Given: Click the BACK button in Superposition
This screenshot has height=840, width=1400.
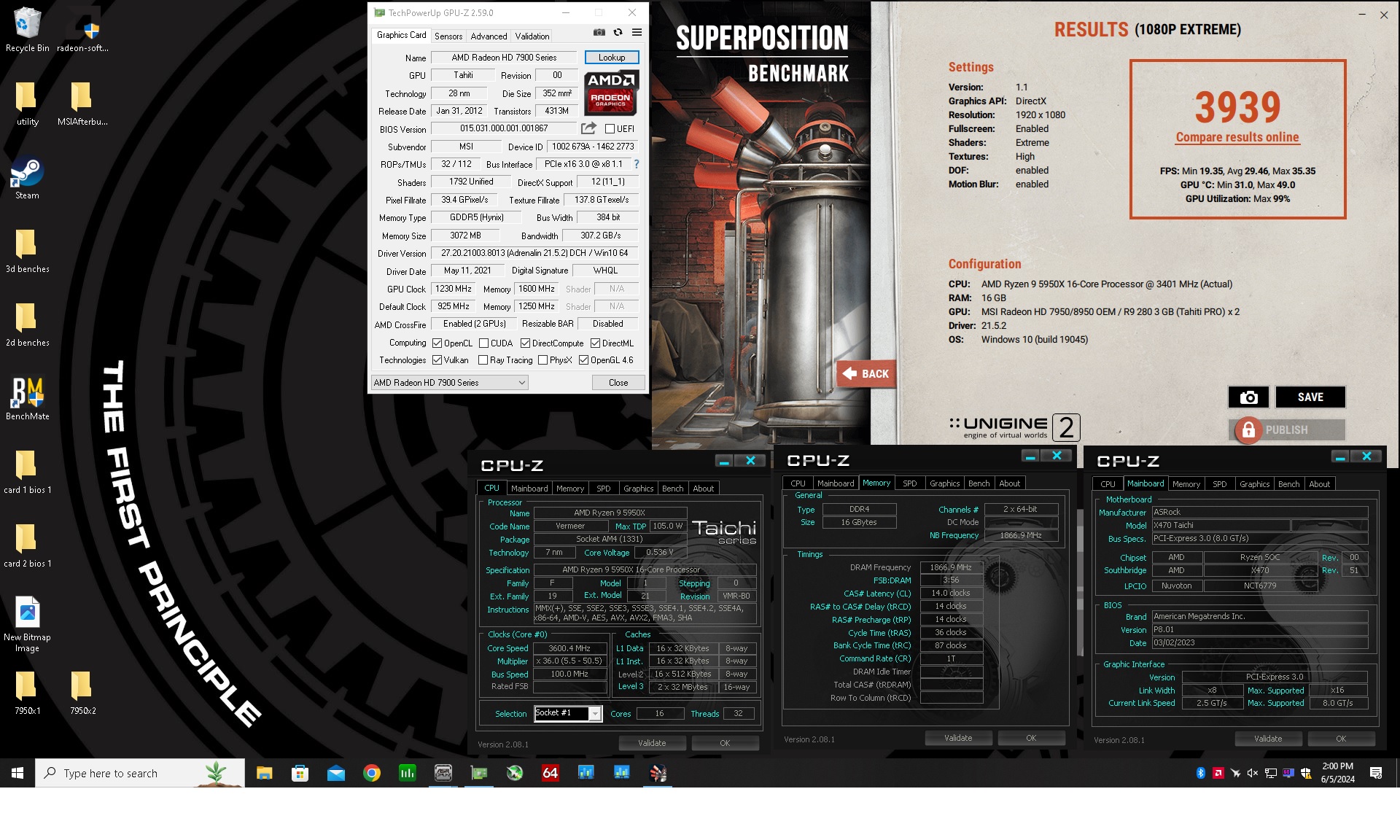Looking at the screenshot, I should (x=866, y=374).
